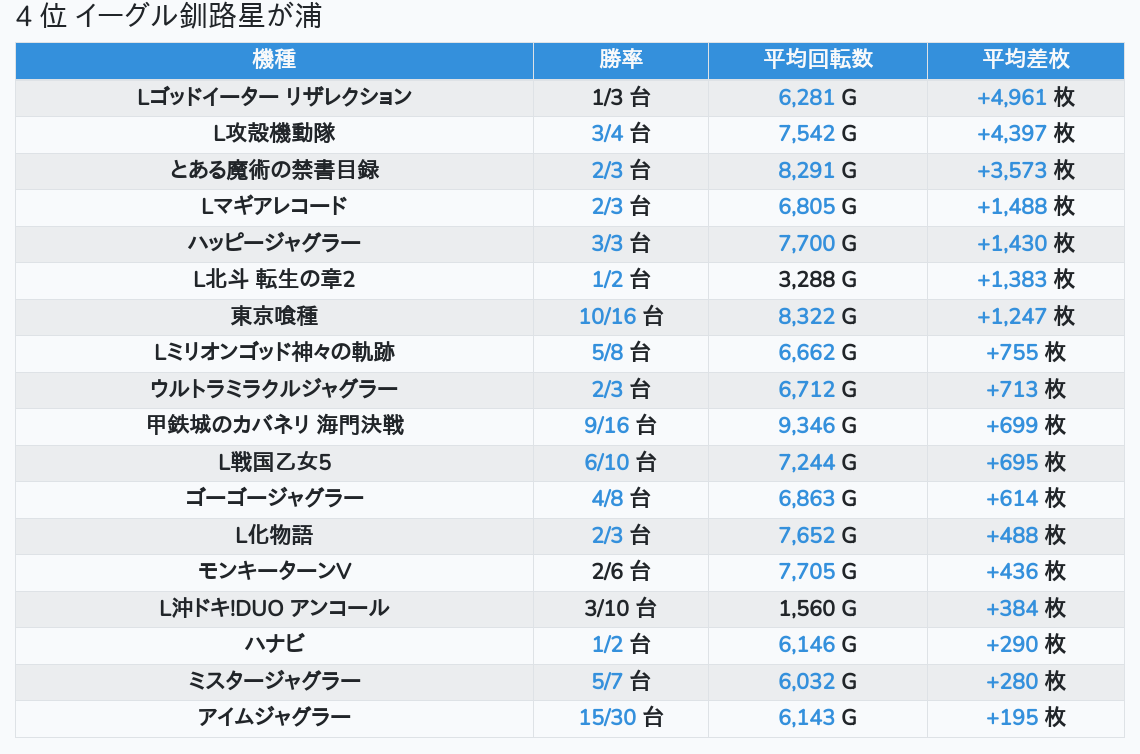The width and height of the screenshot is (1140, 754).
Task: Open ミスタージャグラー machine entry
Action: 274,681
